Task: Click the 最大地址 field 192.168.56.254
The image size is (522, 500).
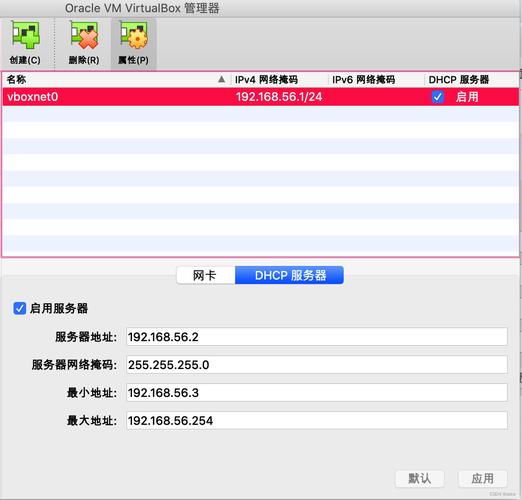Action: pyautogui.click(x=317, y=421)
